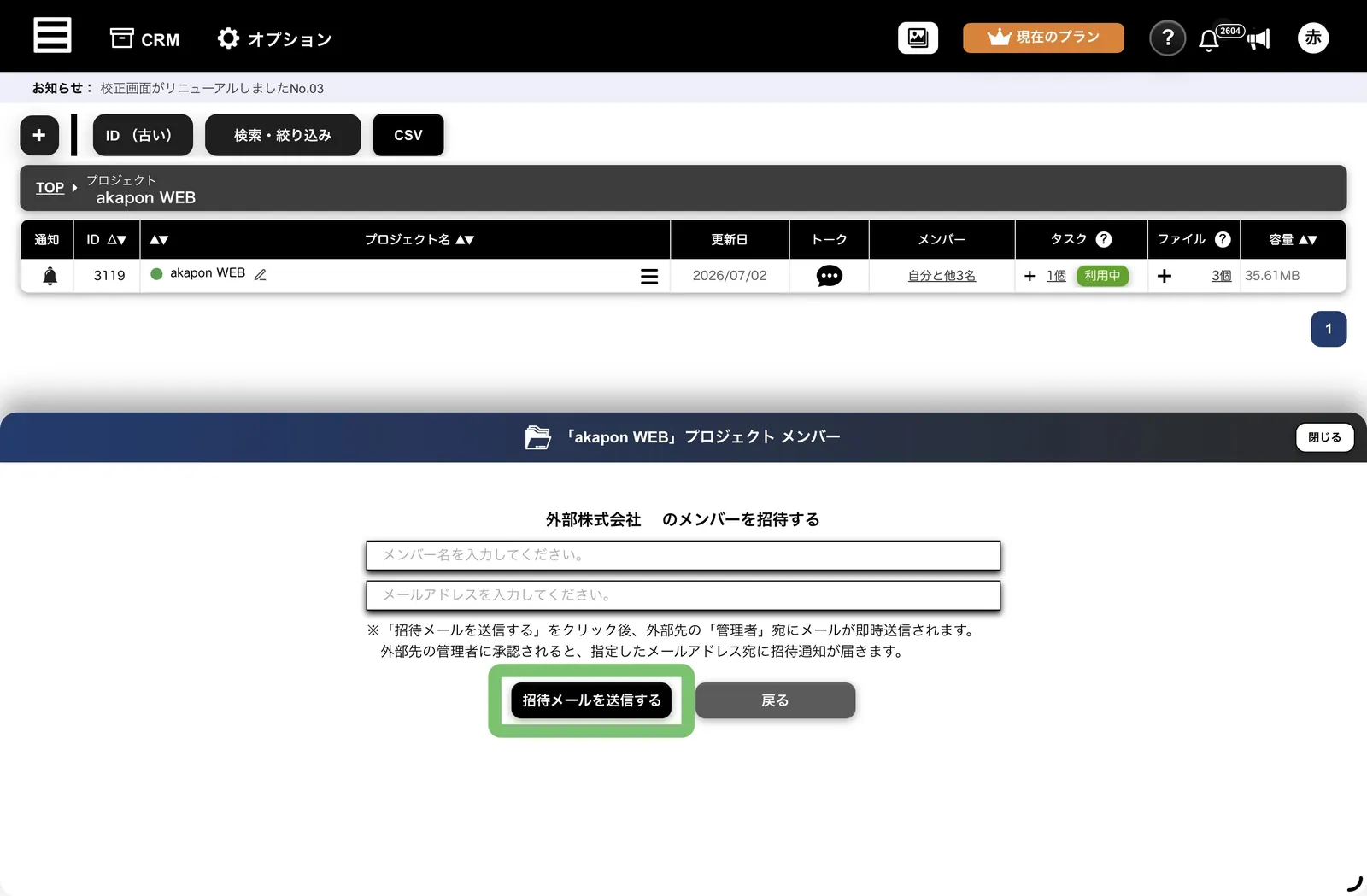The width and height of the screenshot is (1367, 896).
Task: Click the お知らせ renewal notice text
Action: [212, 88]
